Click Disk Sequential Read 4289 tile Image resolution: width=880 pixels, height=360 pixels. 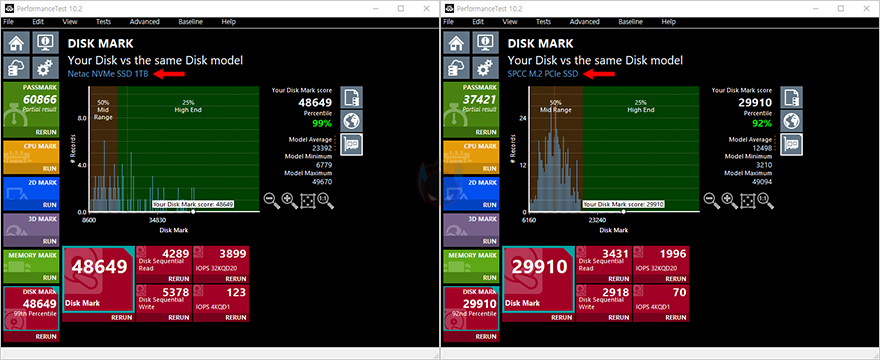click(163, 264)
